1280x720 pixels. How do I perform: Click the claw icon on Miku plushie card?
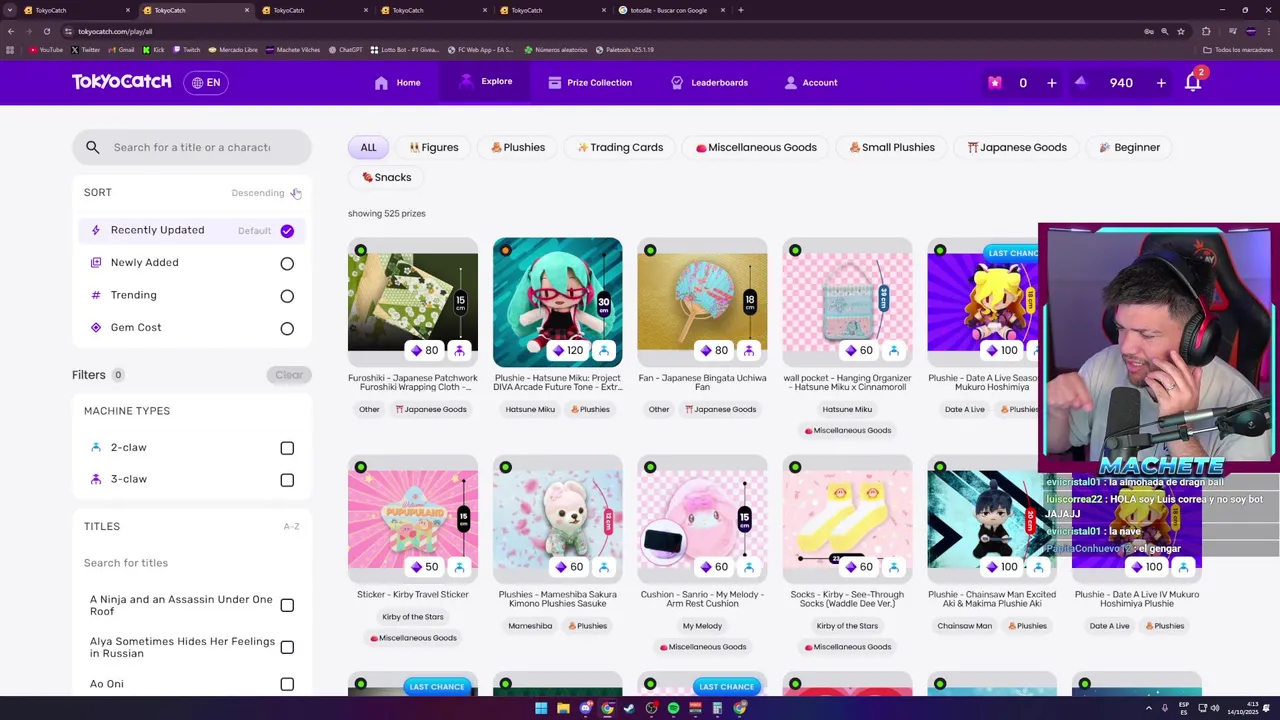(x=604, y=351)
